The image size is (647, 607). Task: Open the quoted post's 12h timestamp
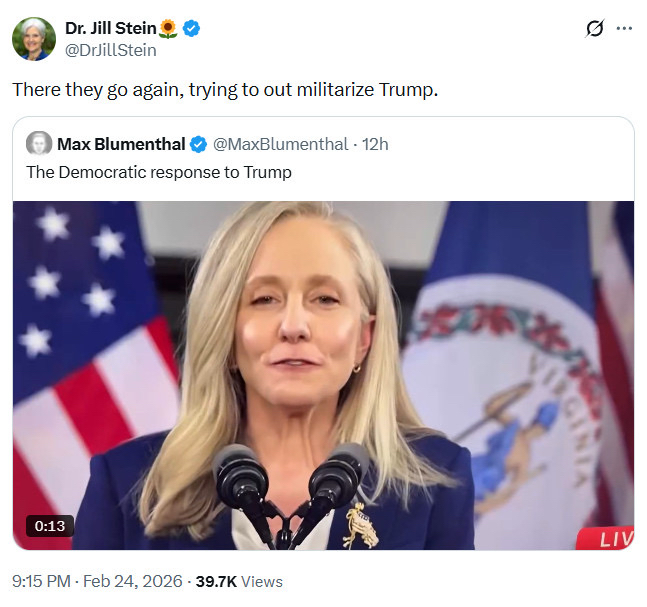375,144
